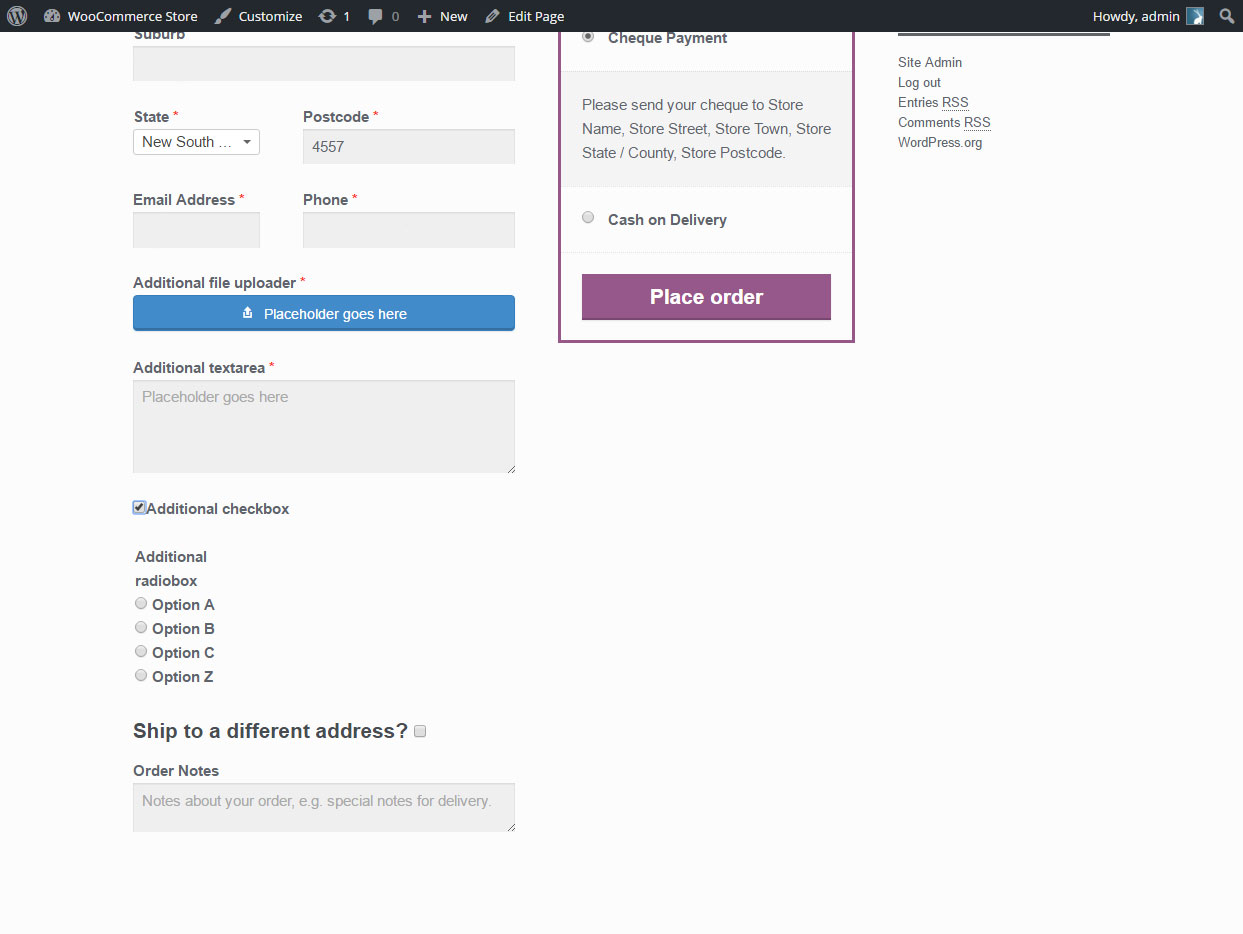Open the New content menu
Viewport: 1243px width, 934px height.
click(x=442, y=16)
